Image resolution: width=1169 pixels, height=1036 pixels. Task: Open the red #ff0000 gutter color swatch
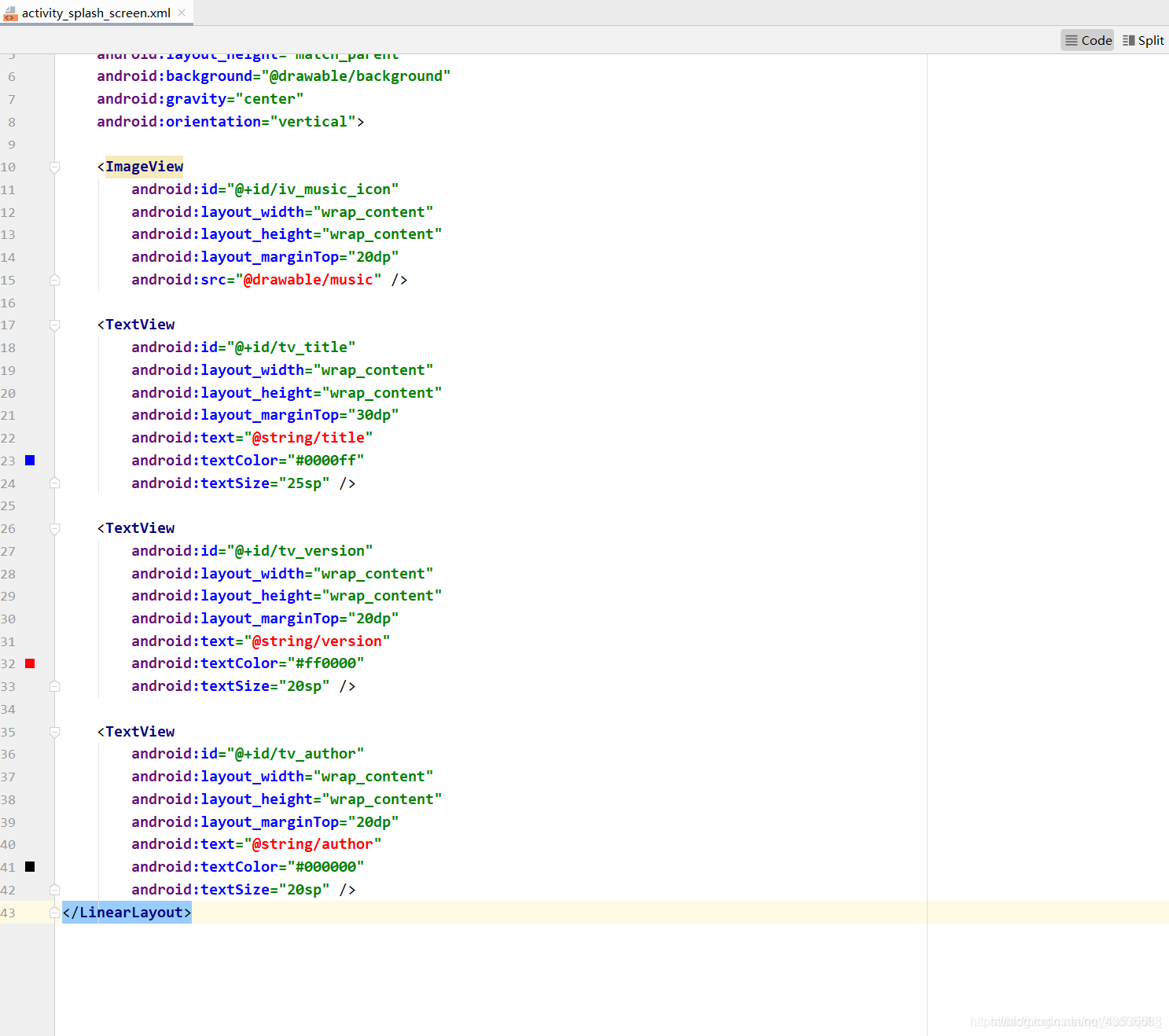[x=30, y=663]
